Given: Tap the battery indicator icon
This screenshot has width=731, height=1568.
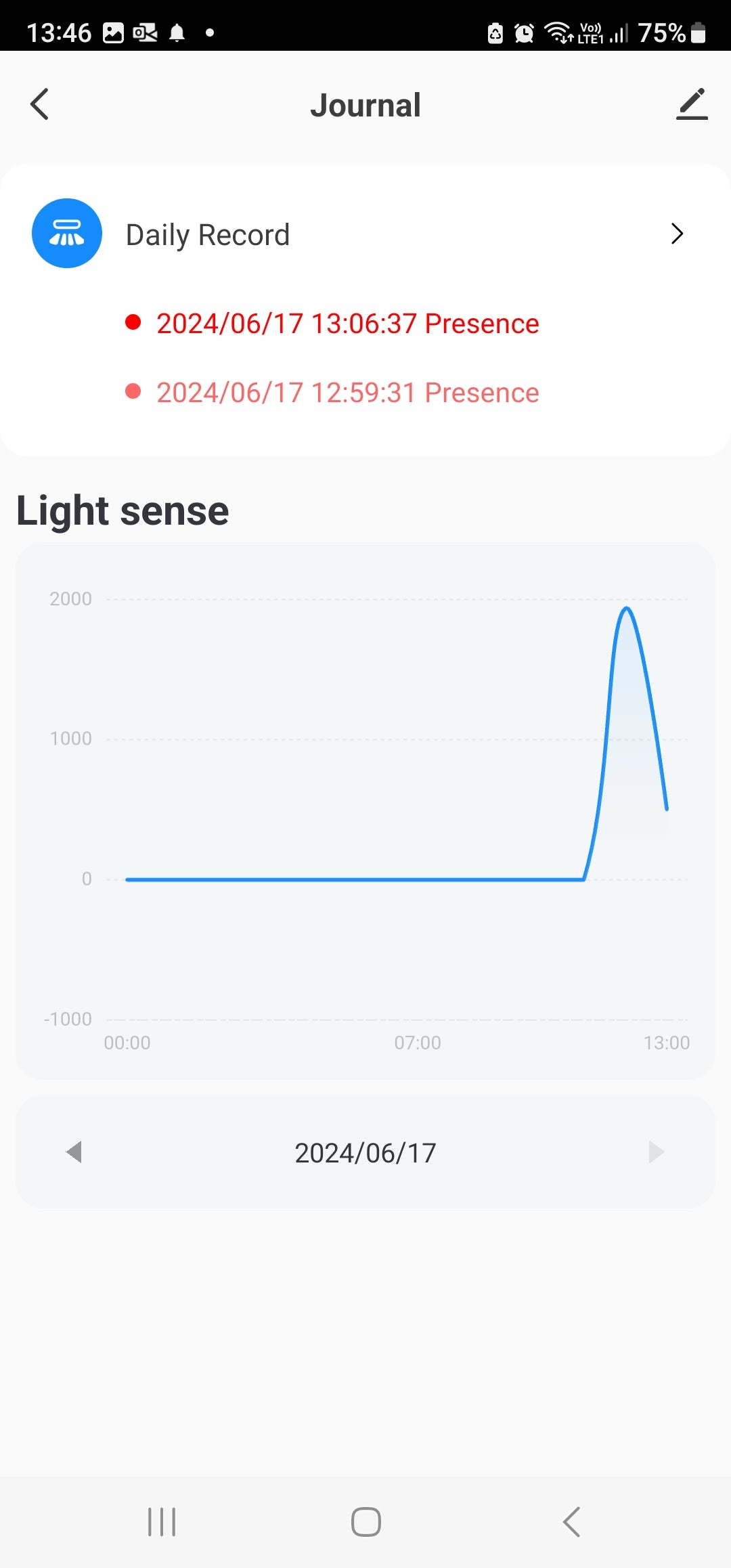Looking at the screenshot, I should (x=699, y=32).
